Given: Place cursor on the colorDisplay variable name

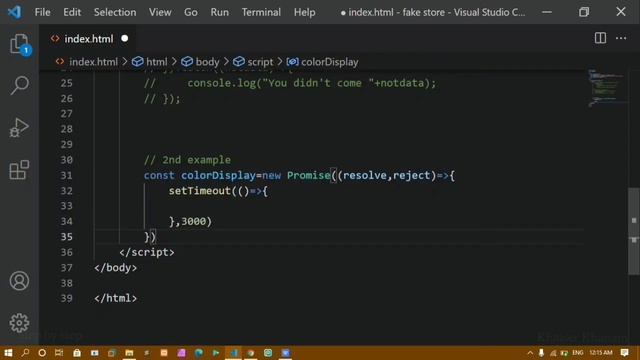Looking at the screenshot, I should pyautogui.click(x=218, y=176).
